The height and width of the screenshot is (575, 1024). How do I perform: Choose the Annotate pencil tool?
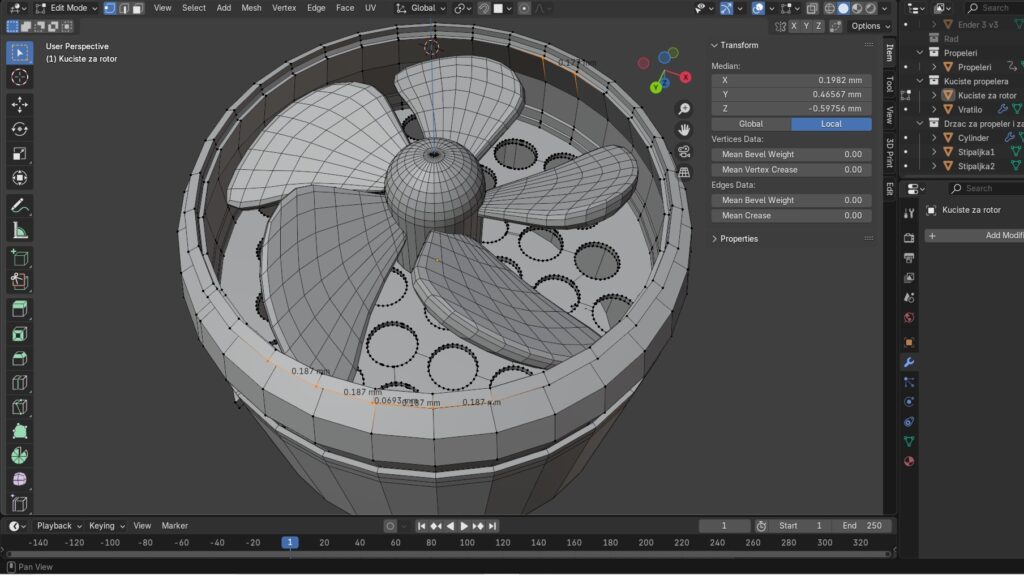point(20,206)
